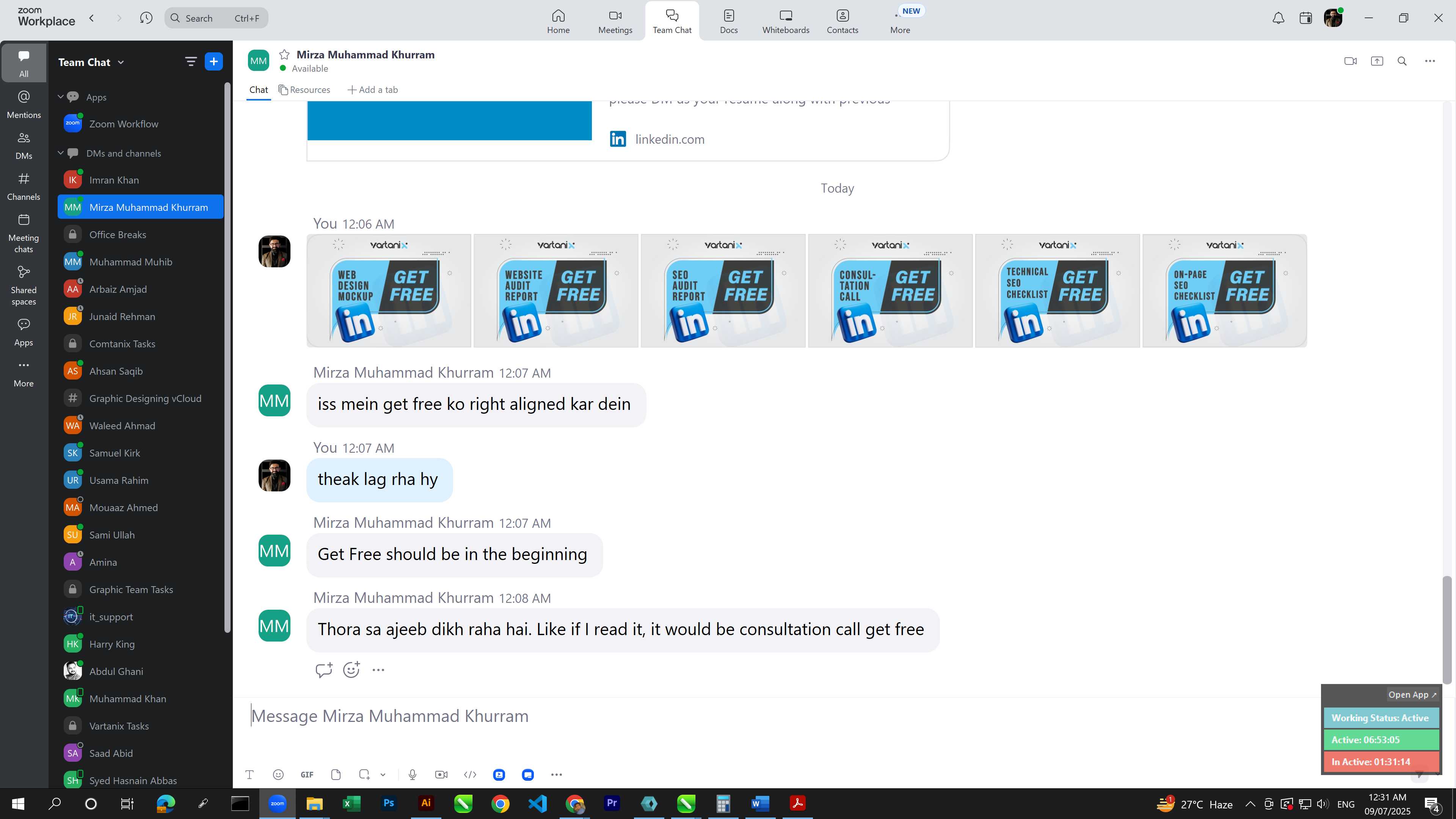
Task: Switch to Meetings tab
Action: click(615, 22)
